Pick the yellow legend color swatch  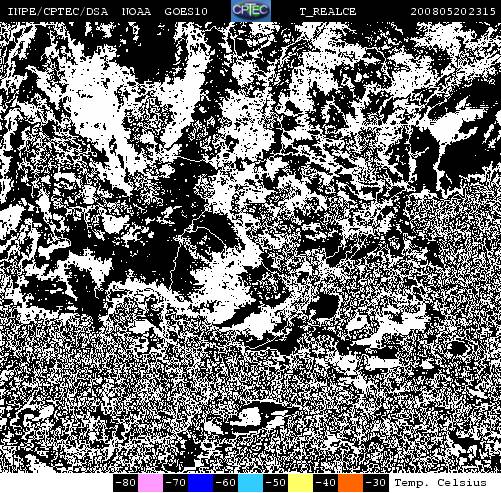pos(300,483)
